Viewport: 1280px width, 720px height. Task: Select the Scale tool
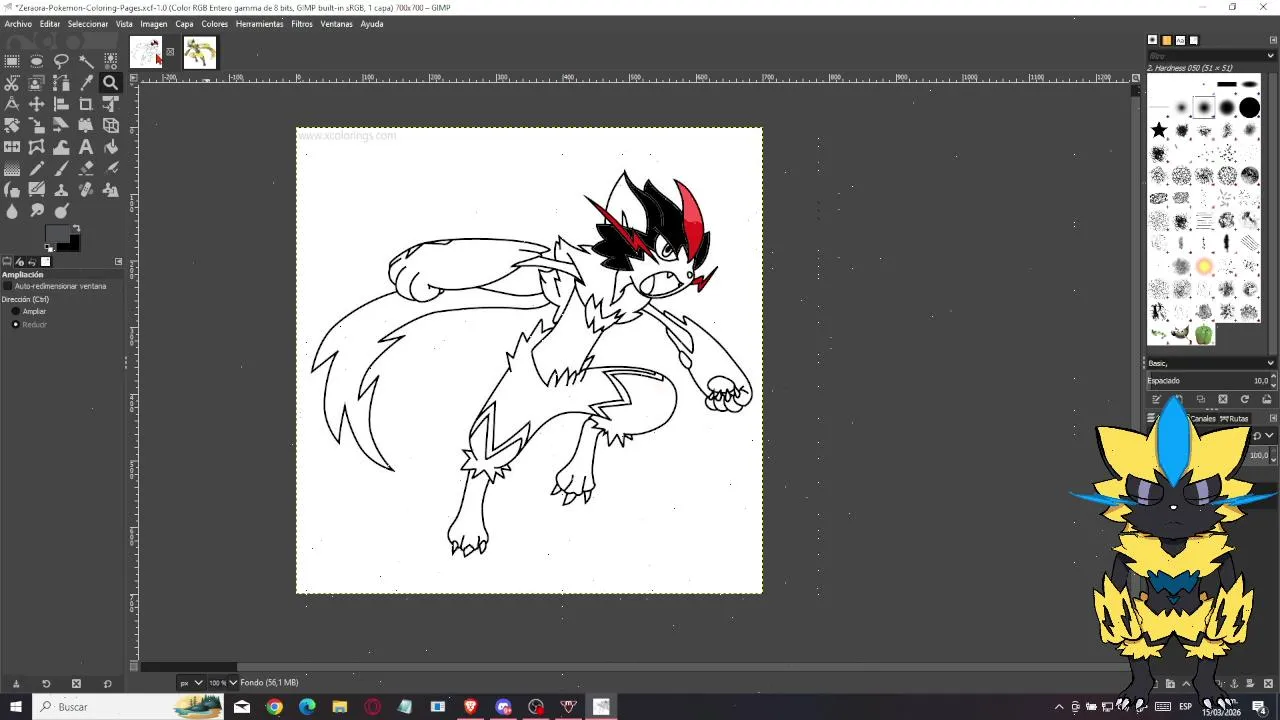[x=37, y=126]
